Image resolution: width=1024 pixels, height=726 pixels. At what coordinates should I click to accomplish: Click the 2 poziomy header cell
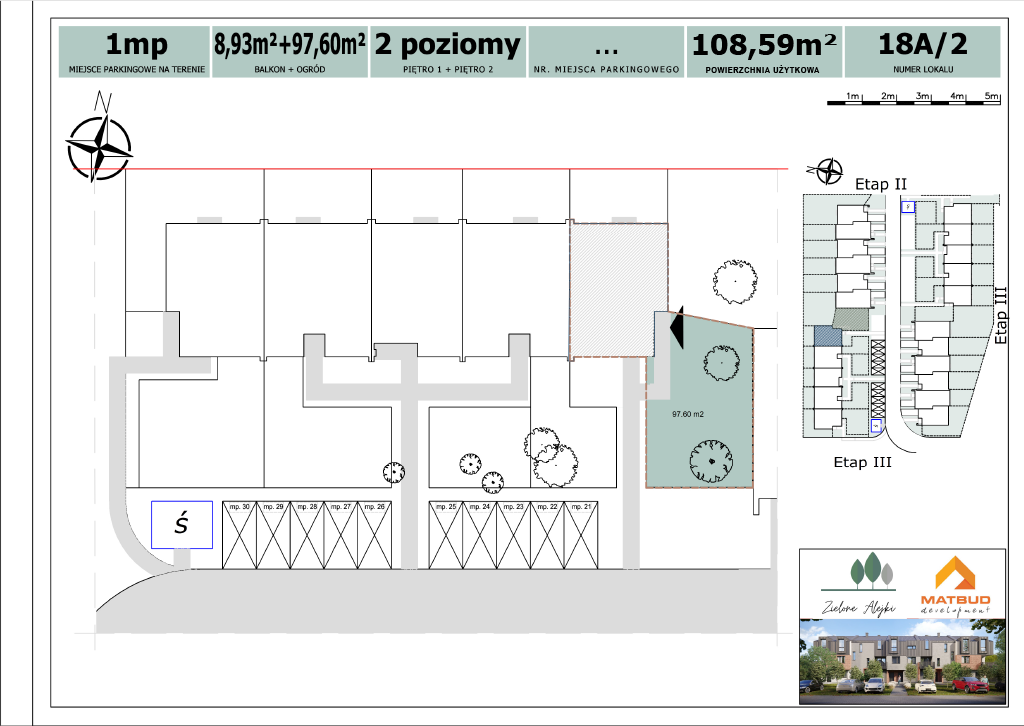click(x=447, y=52)
